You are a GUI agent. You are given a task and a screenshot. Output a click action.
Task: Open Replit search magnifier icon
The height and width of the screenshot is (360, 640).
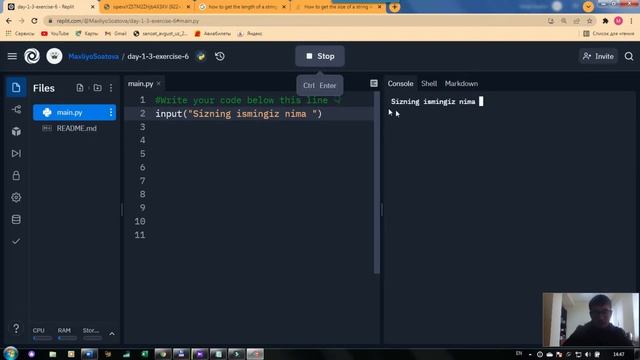pyautogui.click(x=629, y=56)
